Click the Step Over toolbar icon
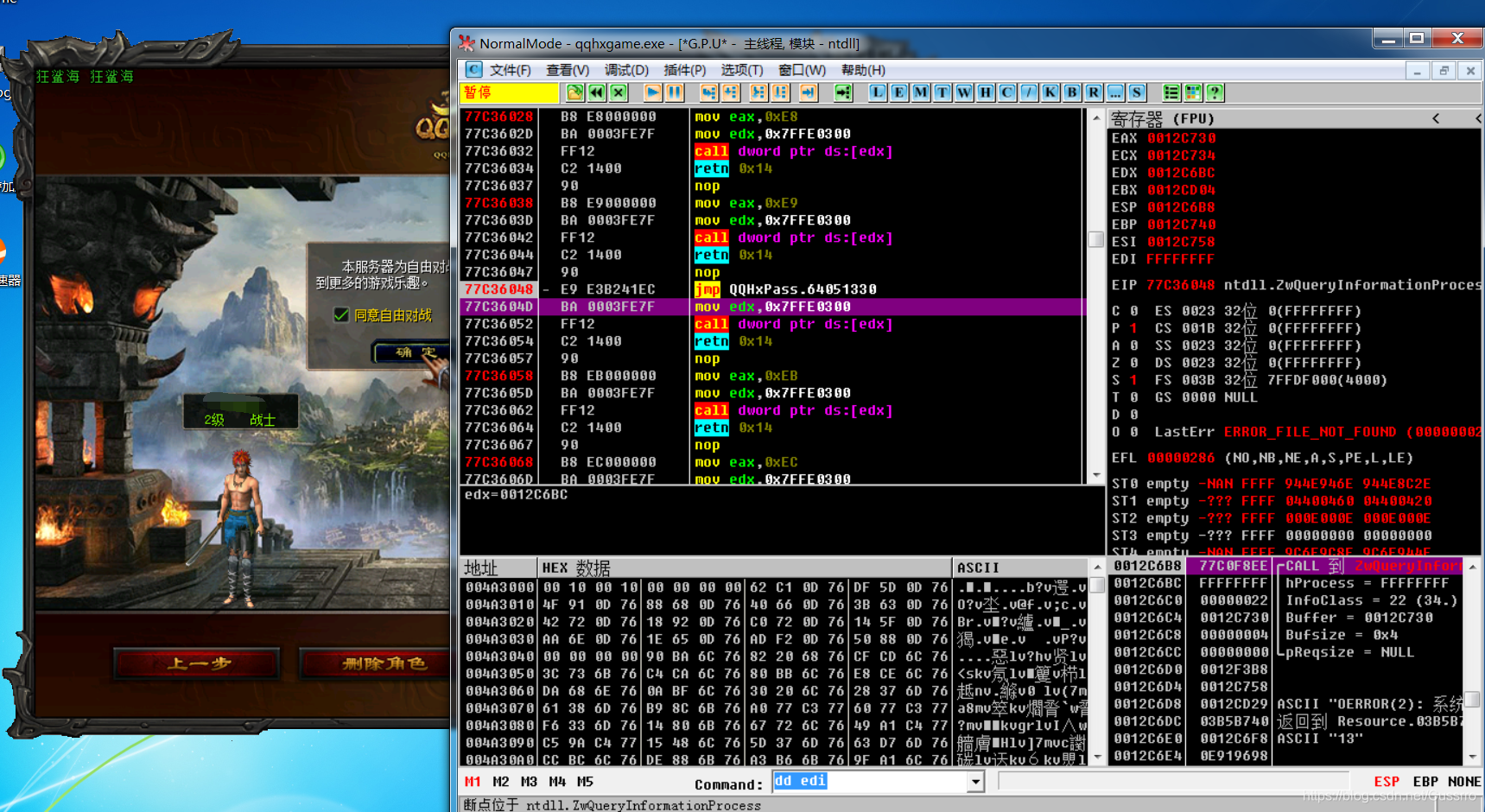 [x=731, y=92]
